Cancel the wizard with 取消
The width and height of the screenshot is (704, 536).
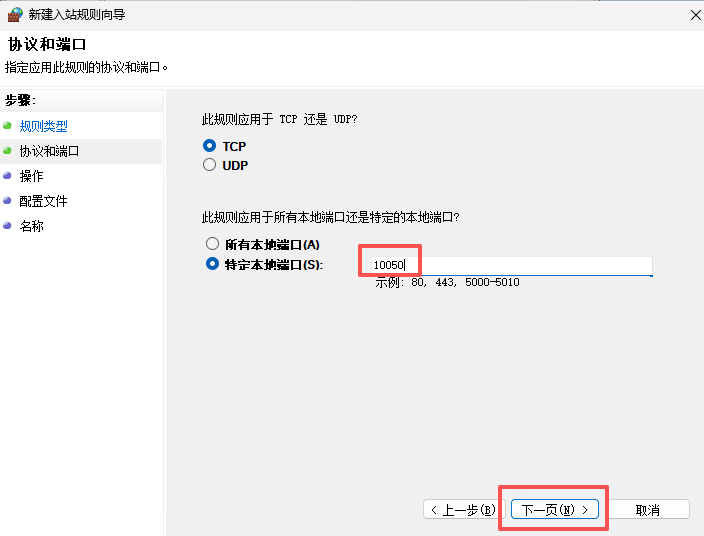pos(648,510)
